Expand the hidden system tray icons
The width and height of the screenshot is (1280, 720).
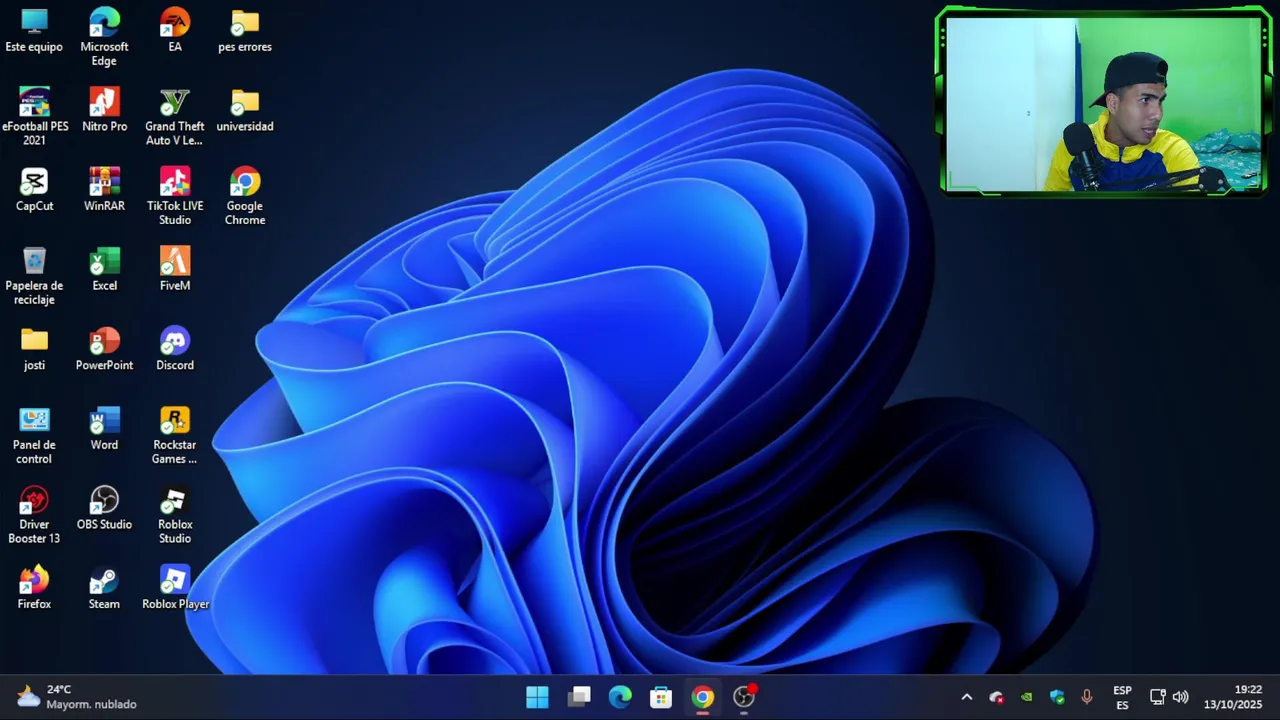tap(966, 697)
